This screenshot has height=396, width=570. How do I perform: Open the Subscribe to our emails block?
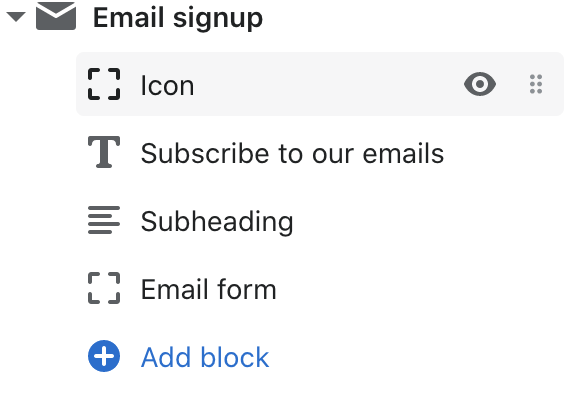[292, 153]
